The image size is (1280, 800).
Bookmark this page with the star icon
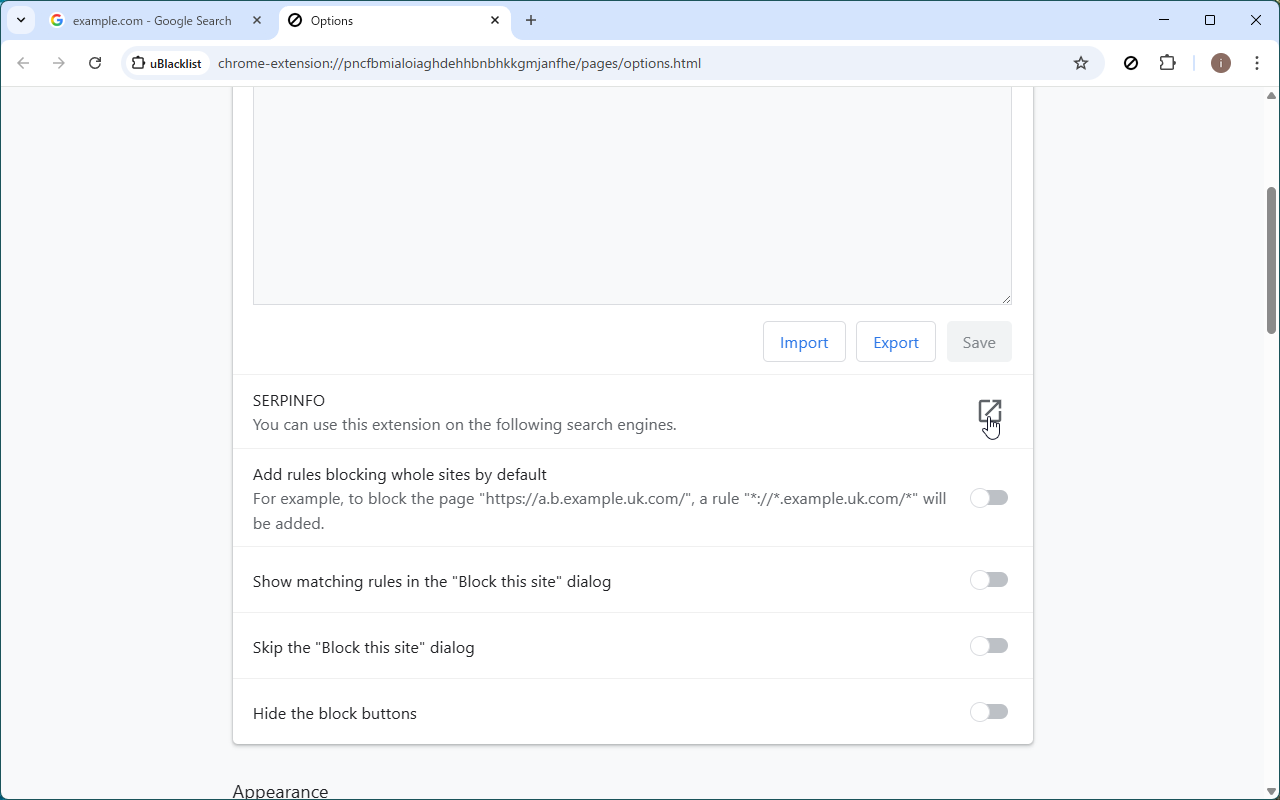1081,63
